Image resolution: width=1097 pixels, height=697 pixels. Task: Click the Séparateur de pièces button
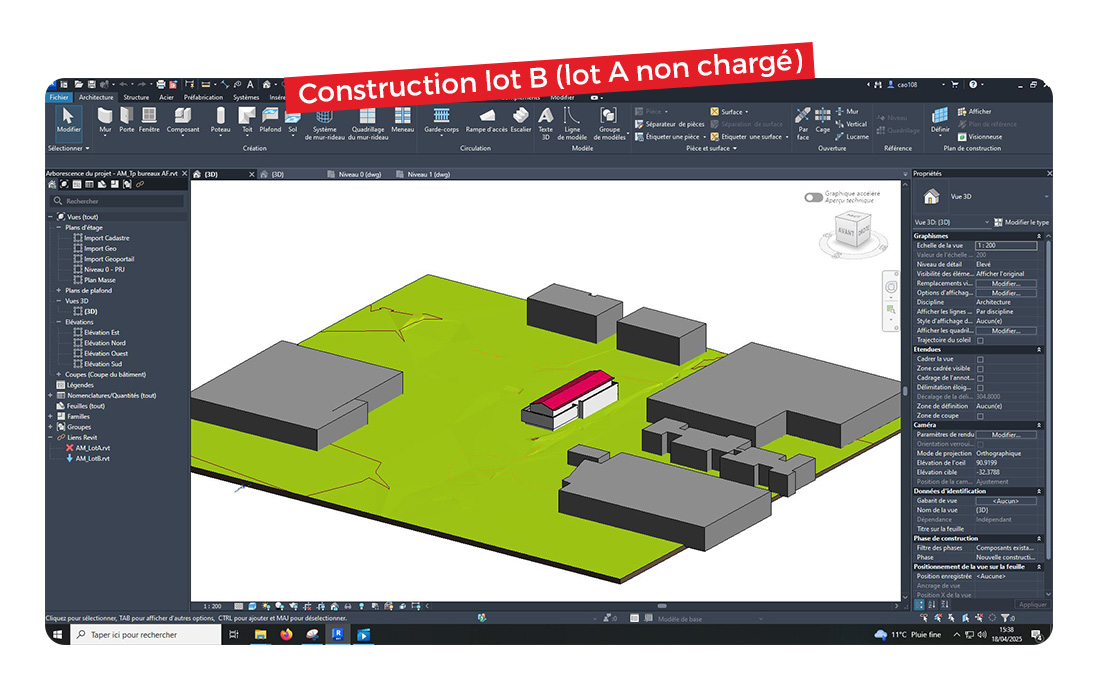(670, 124)
